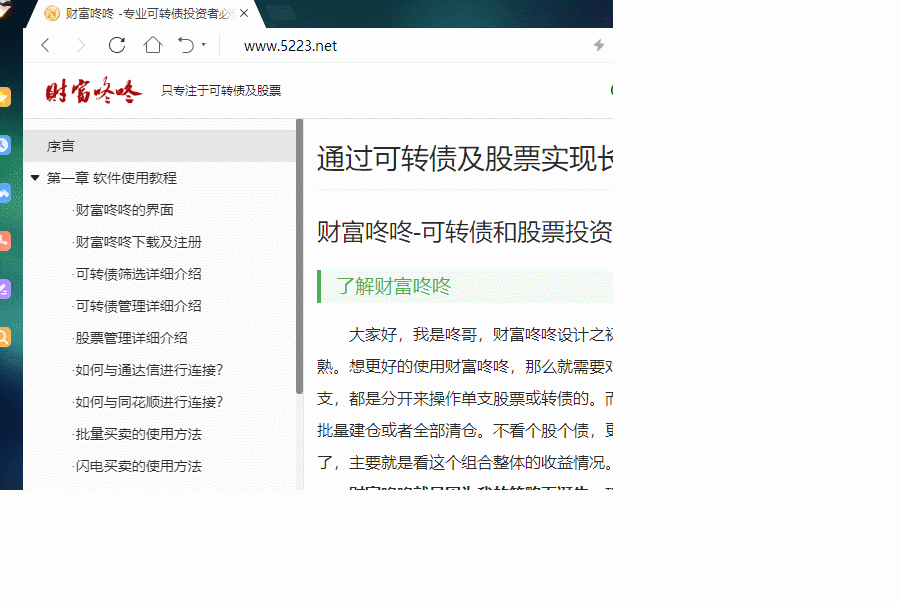Click the red 财富咚咚 site logo

coord(94,90)
